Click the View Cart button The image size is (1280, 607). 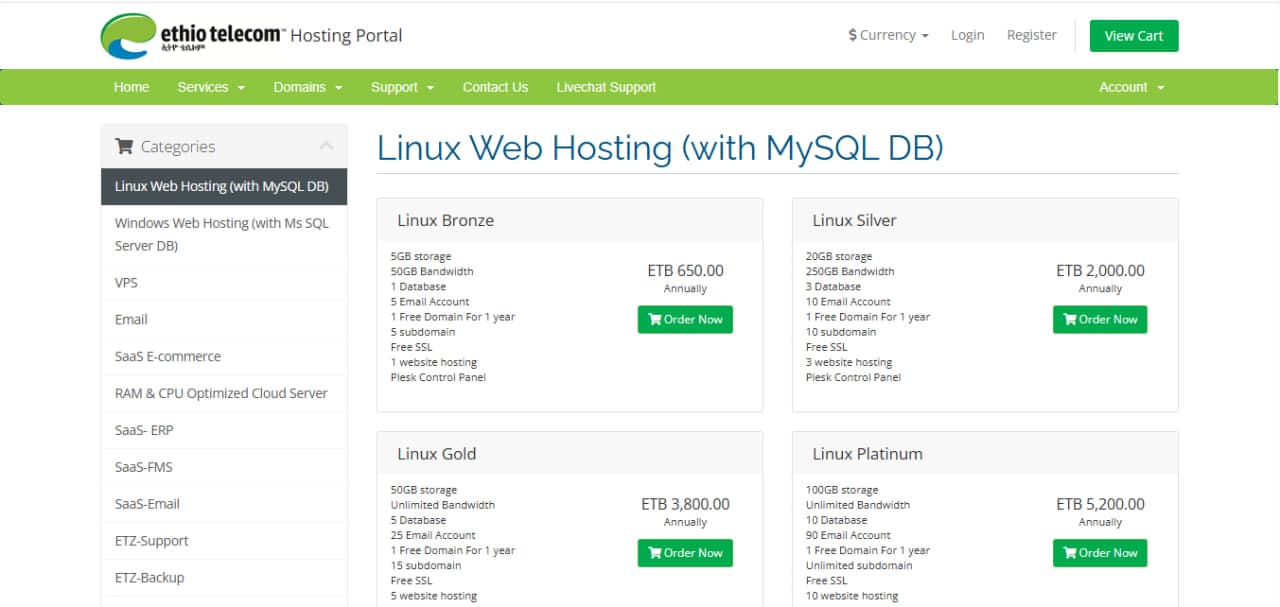click(x=1134, y=36)
